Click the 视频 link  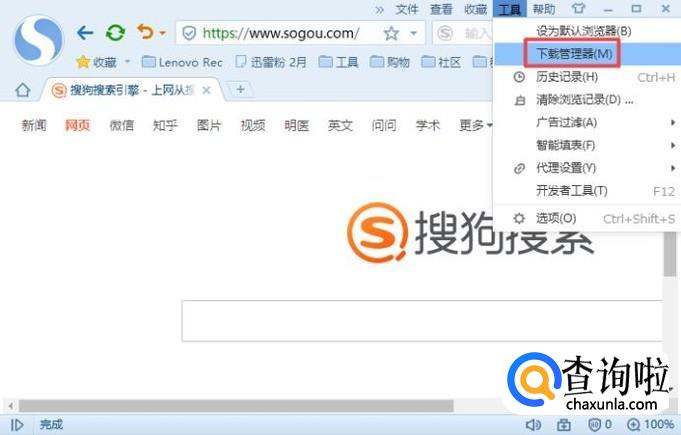pos(253,125)
